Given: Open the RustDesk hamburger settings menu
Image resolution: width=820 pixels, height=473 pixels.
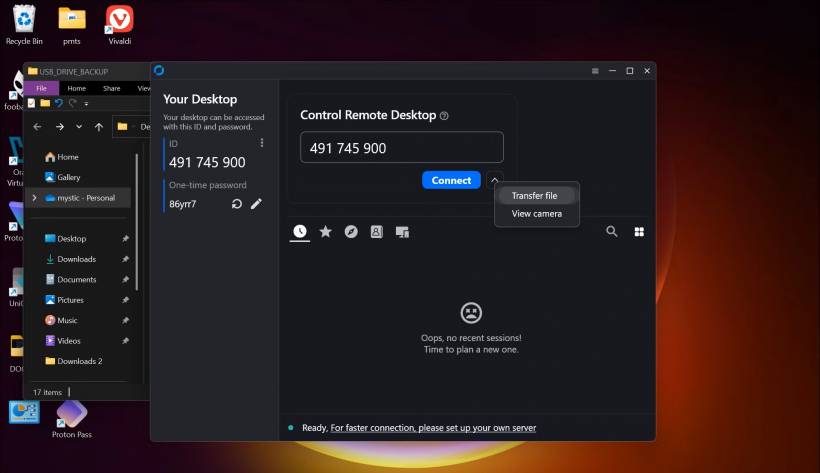Looking at the screenshot, I should click(595, 71).
